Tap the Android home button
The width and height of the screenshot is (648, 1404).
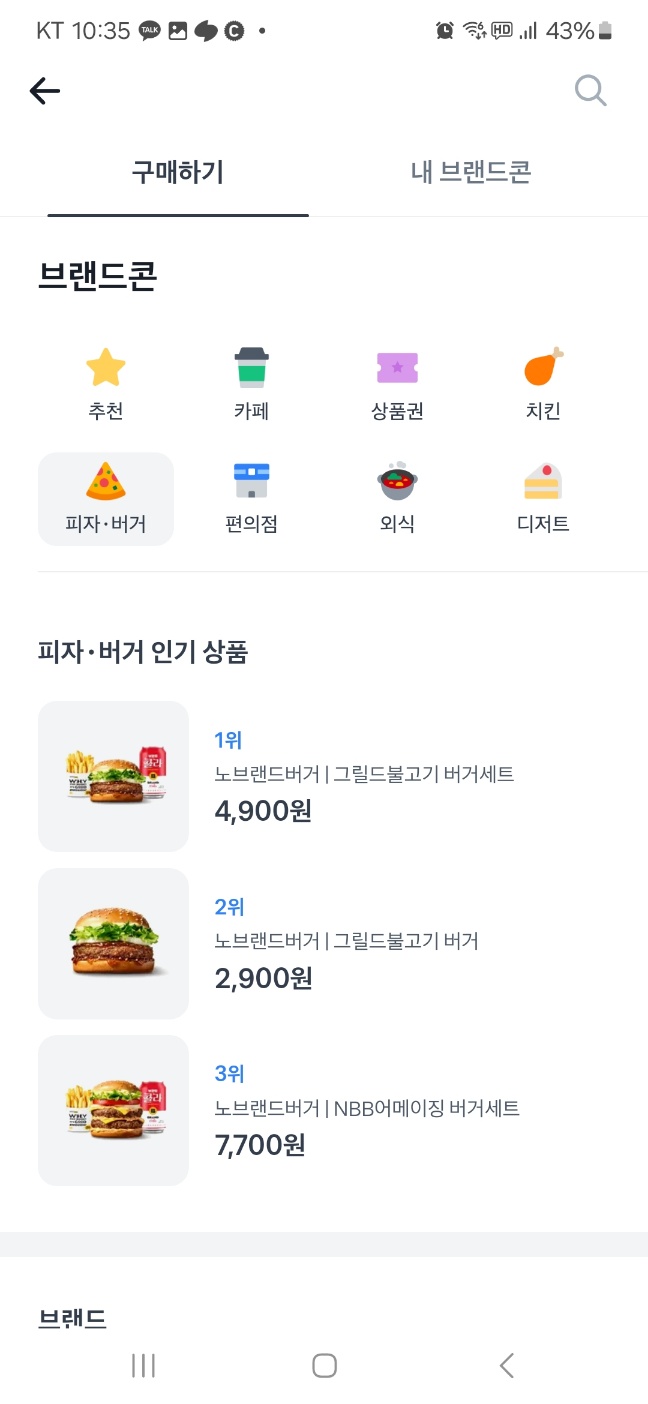[324, 1364]
